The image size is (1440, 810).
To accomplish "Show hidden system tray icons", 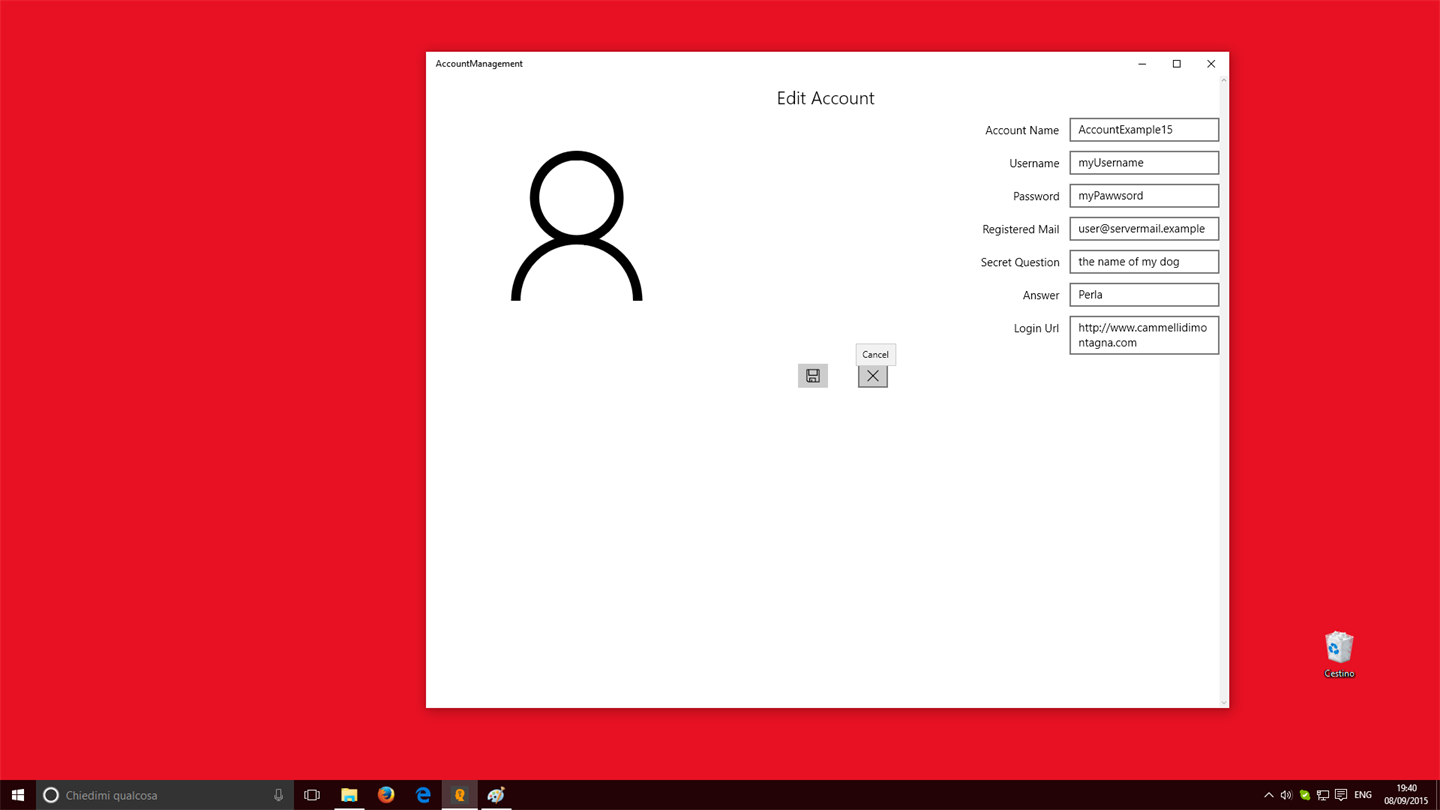I will coord(1268,795).
